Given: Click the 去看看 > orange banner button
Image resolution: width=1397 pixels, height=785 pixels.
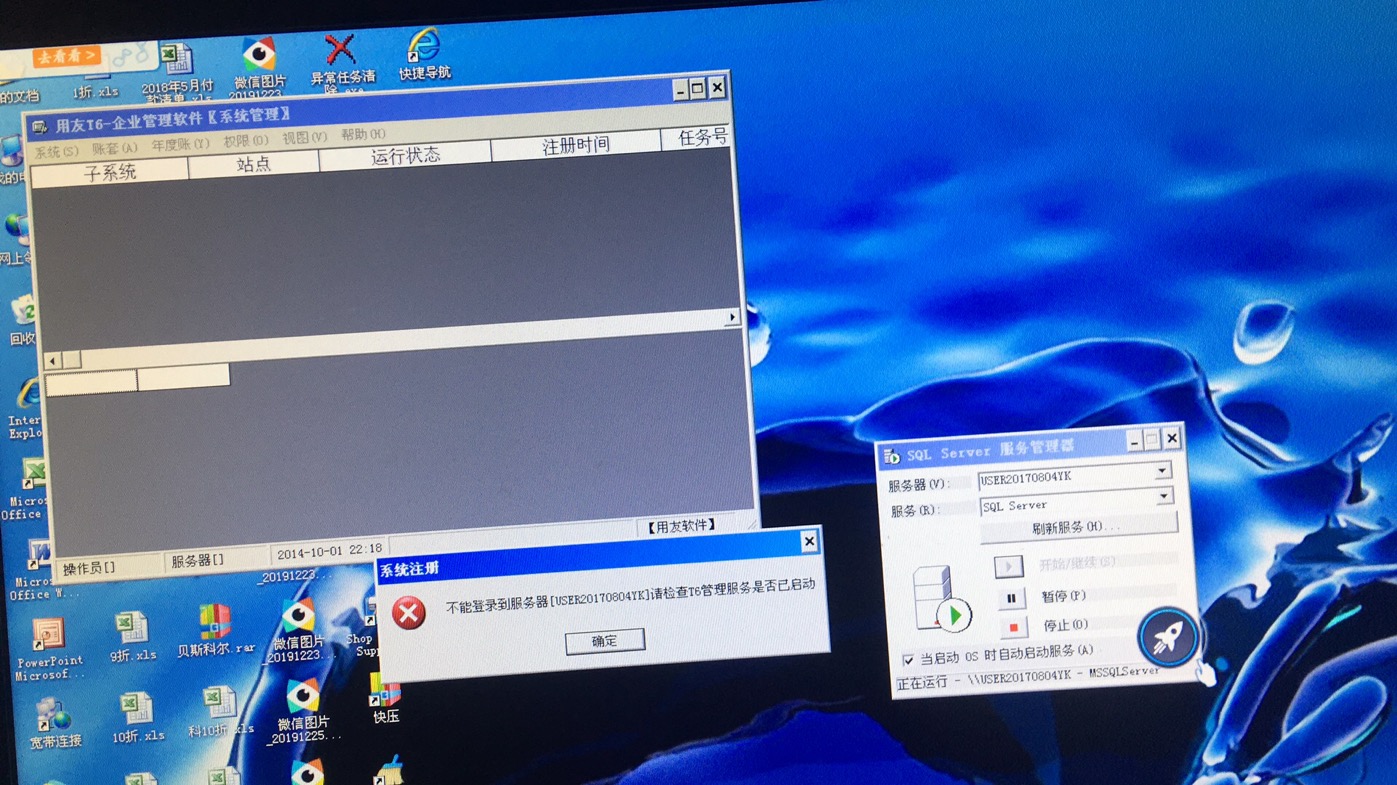Looking at the screenshot, I should 66,56.
